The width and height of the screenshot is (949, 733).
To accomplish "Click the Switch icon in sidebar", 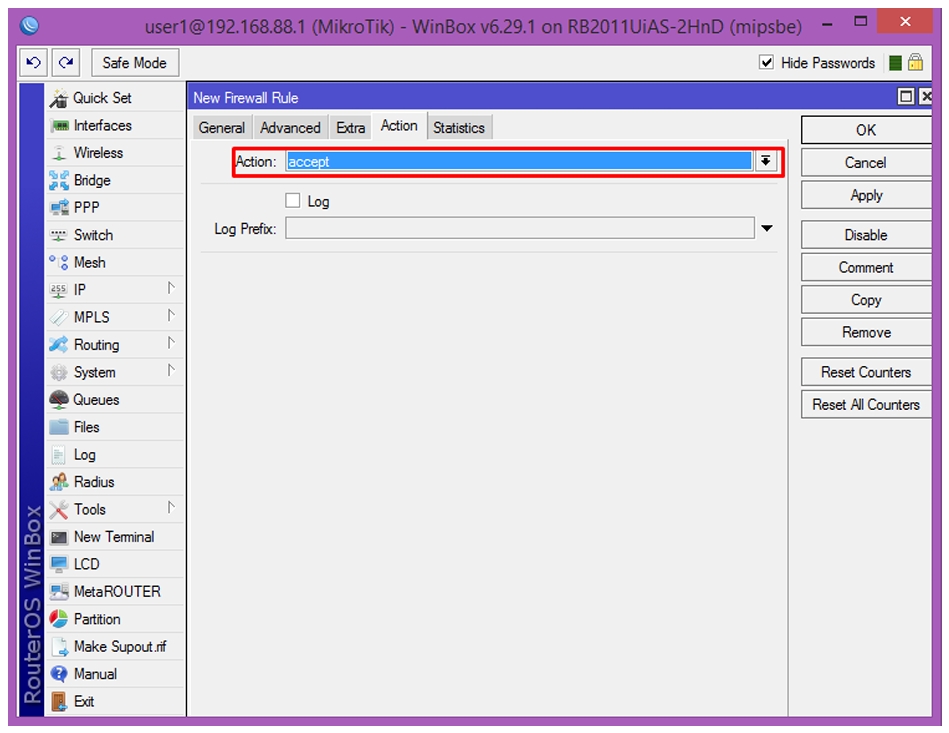I will tap(59, 235).
